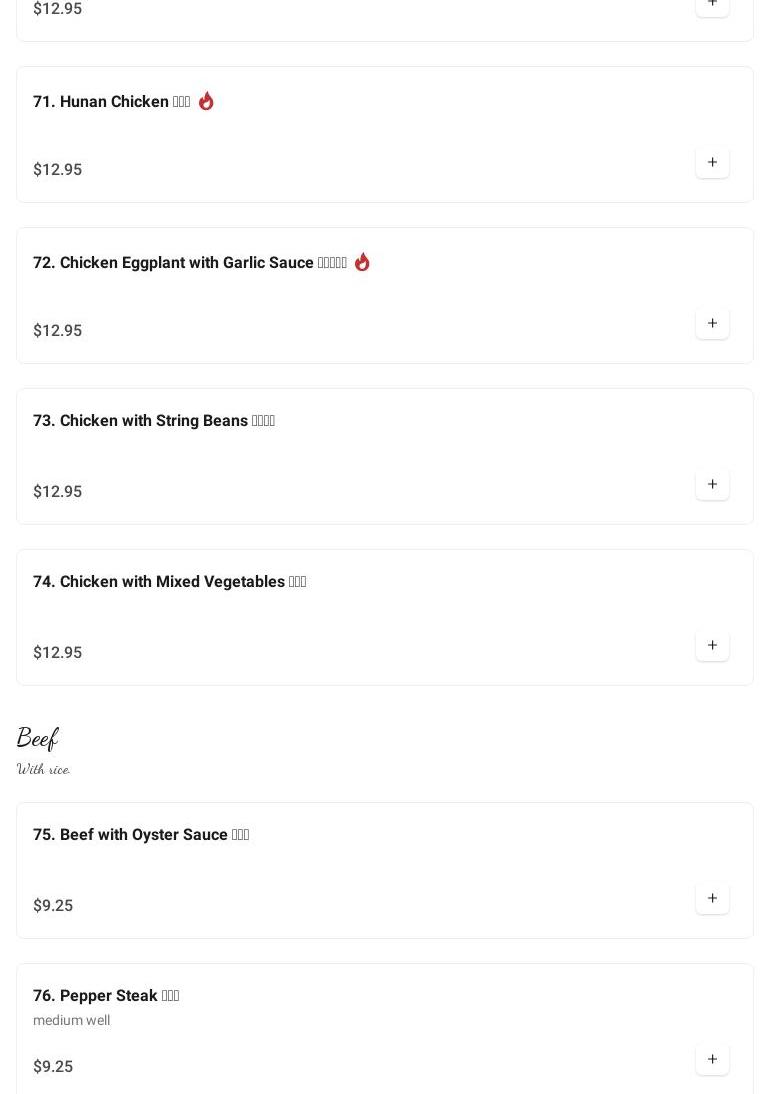Click the spicy flame icon beside Chicken Eggplant
Viewport: 770px width, 1094px height.
362,262
